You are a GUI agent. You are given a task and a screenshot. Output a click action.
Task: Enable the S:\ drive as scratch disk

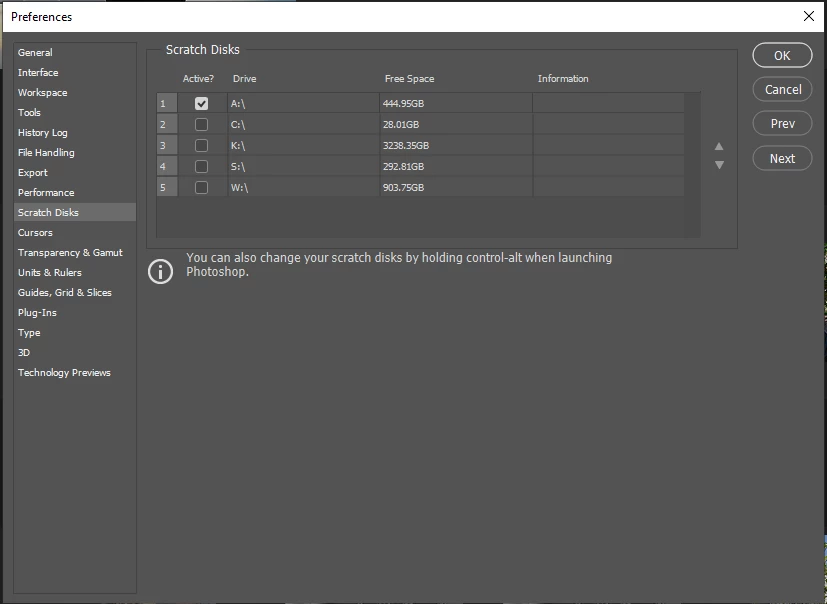click(x=201, y=167)
